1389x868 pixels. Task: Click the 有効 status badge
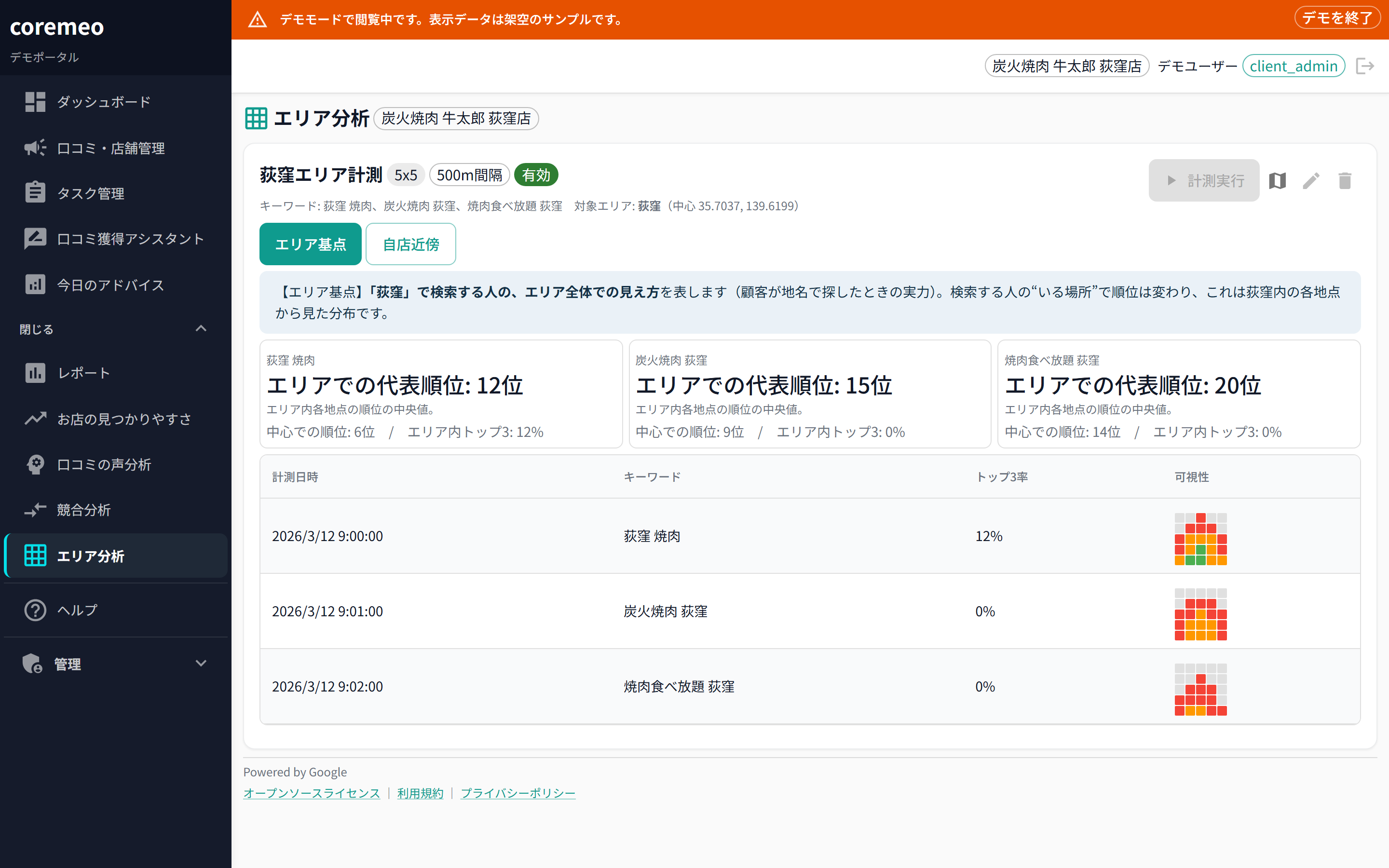[x=536, y=175]
